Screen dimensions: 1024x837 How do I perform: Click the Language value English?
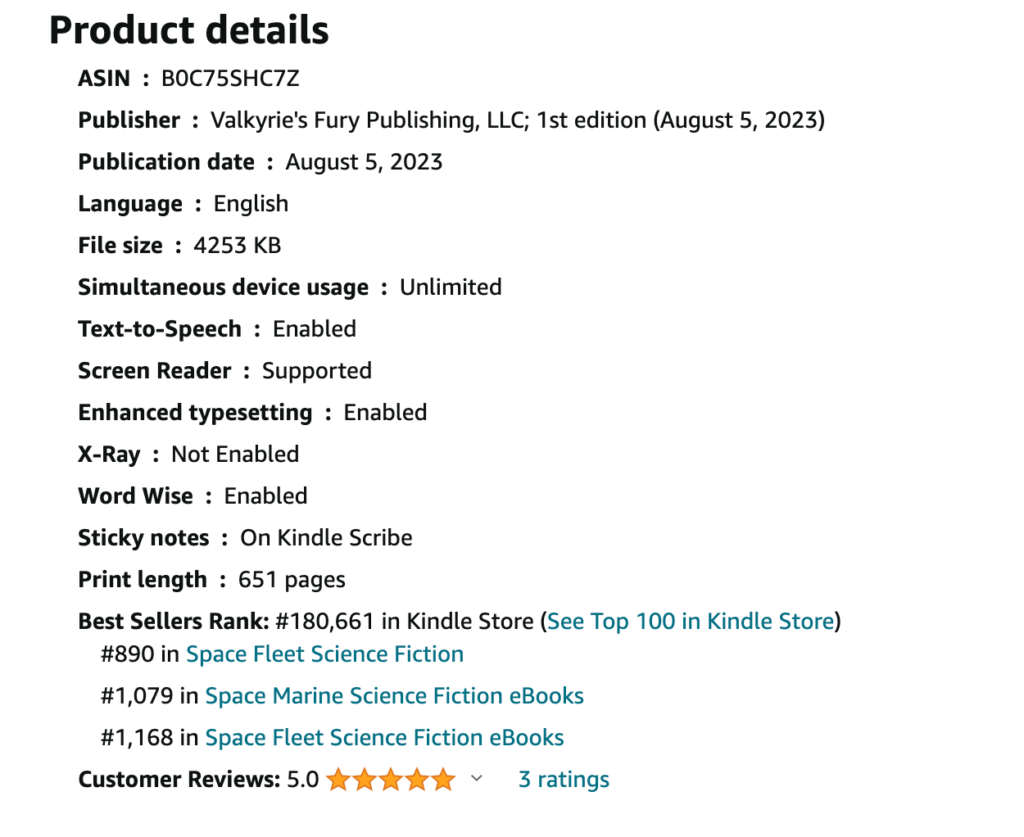(x=251, y=204)
